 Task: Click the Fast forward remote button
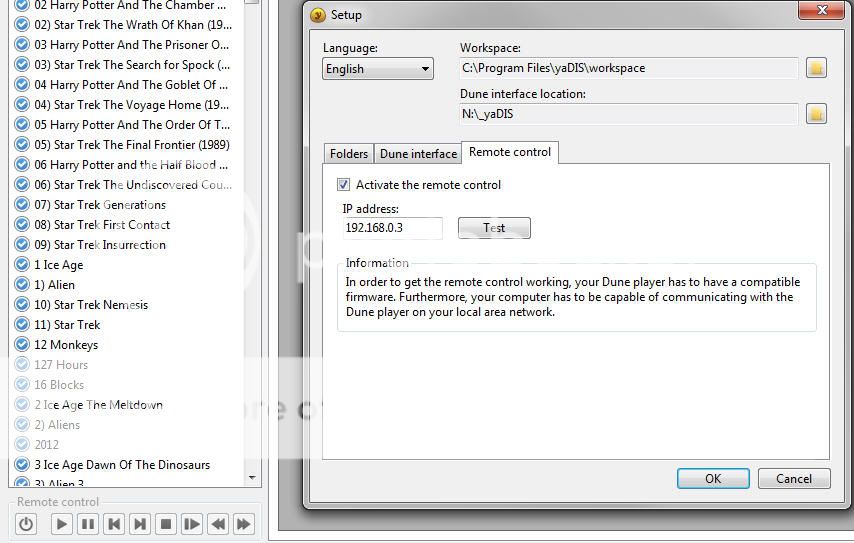[243, 524]
